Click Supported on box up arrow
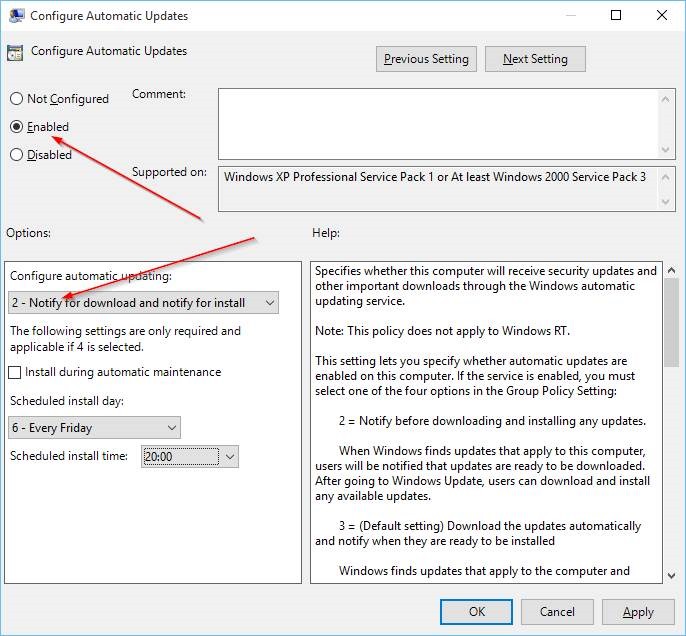This screenshot has height=636, width=686. click(665, 177)
